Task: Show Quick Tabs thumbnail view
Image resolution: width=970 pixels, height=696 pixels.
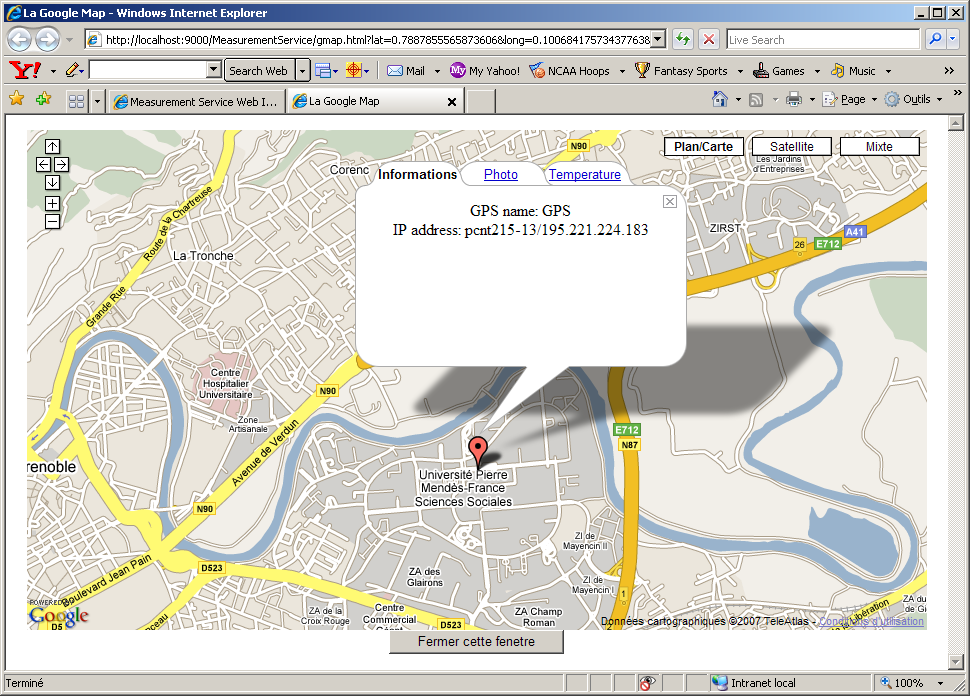Action: tap(77, 101)
